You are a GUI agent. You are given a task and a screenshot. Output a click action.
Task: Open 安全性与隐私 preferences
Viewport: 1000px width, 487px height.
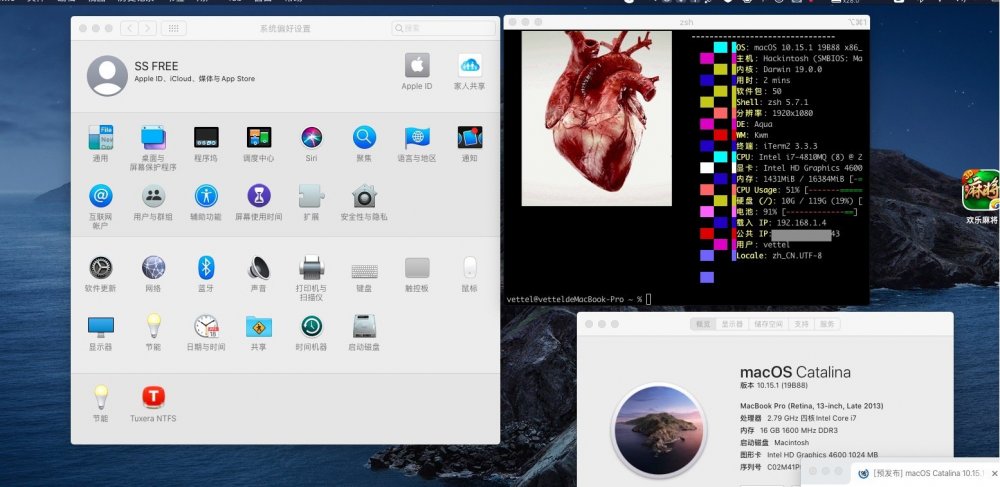pos(364,196)
